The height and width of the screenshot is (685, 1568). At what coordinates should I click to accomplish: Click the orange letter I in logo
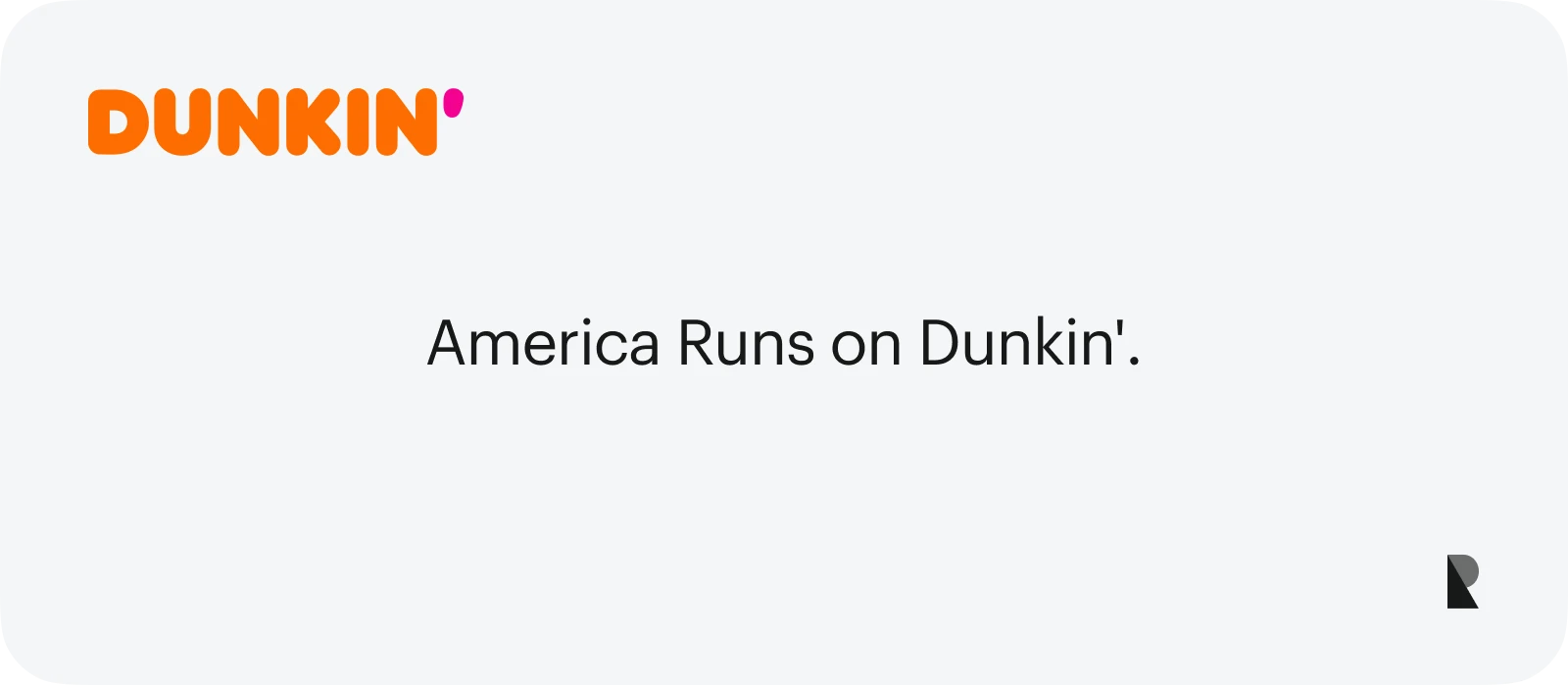coord(360,122)
